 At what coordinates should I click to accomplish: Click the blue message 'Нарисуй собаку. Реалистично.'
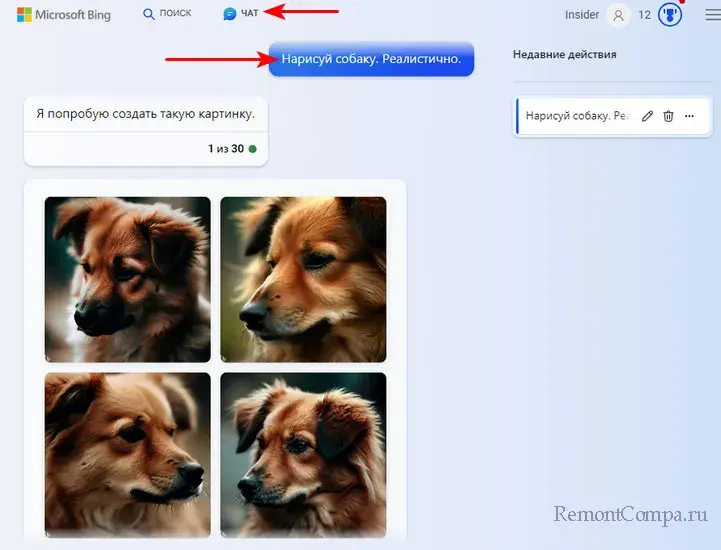coord(371,59)
